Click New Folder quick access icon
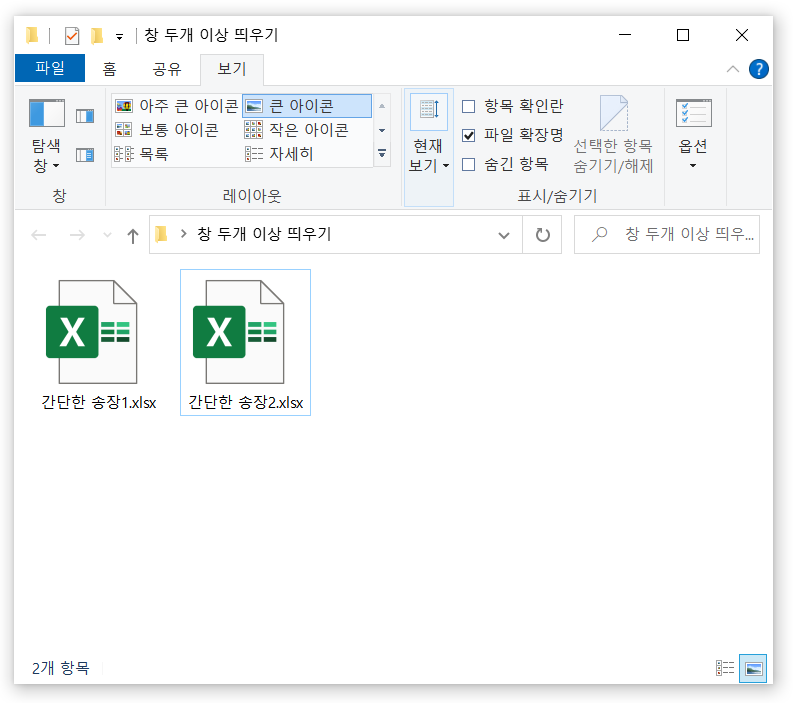Image resolution: width=793 pixels, height=703 pixels. (97, 36)
